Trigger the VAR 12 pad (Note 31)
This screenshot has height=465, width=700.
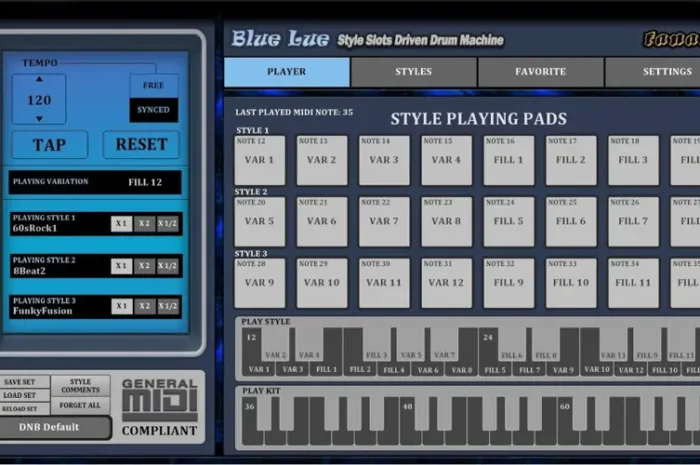446,283
